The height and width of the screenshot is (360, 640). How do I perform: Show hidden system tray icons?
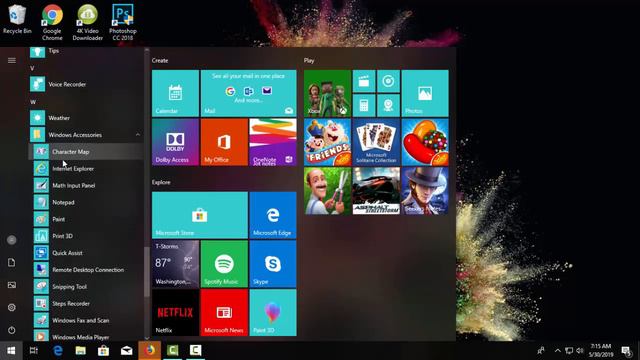[558, 351]
